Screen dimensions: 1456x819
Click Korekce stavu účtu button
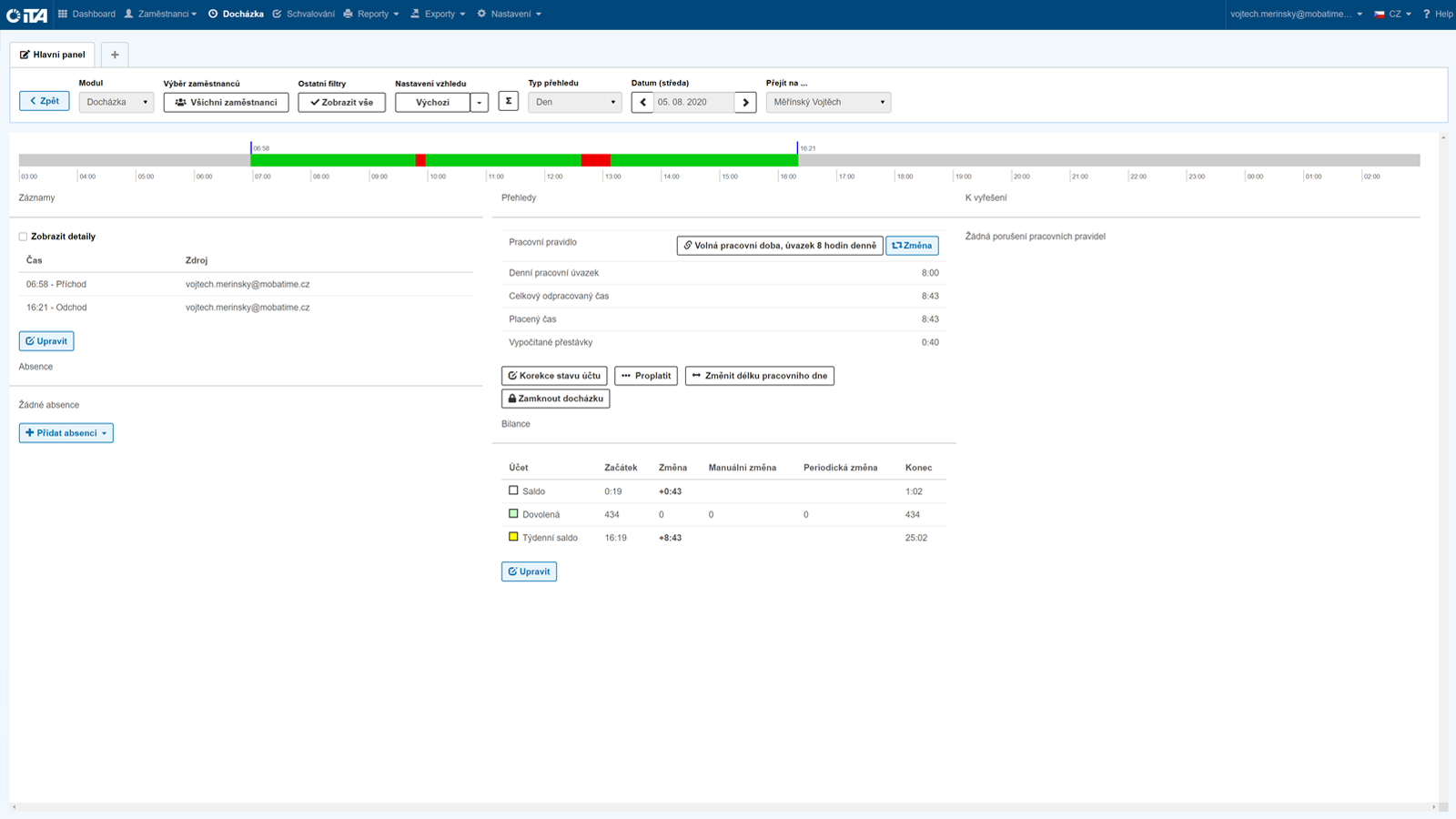(554, 376)
